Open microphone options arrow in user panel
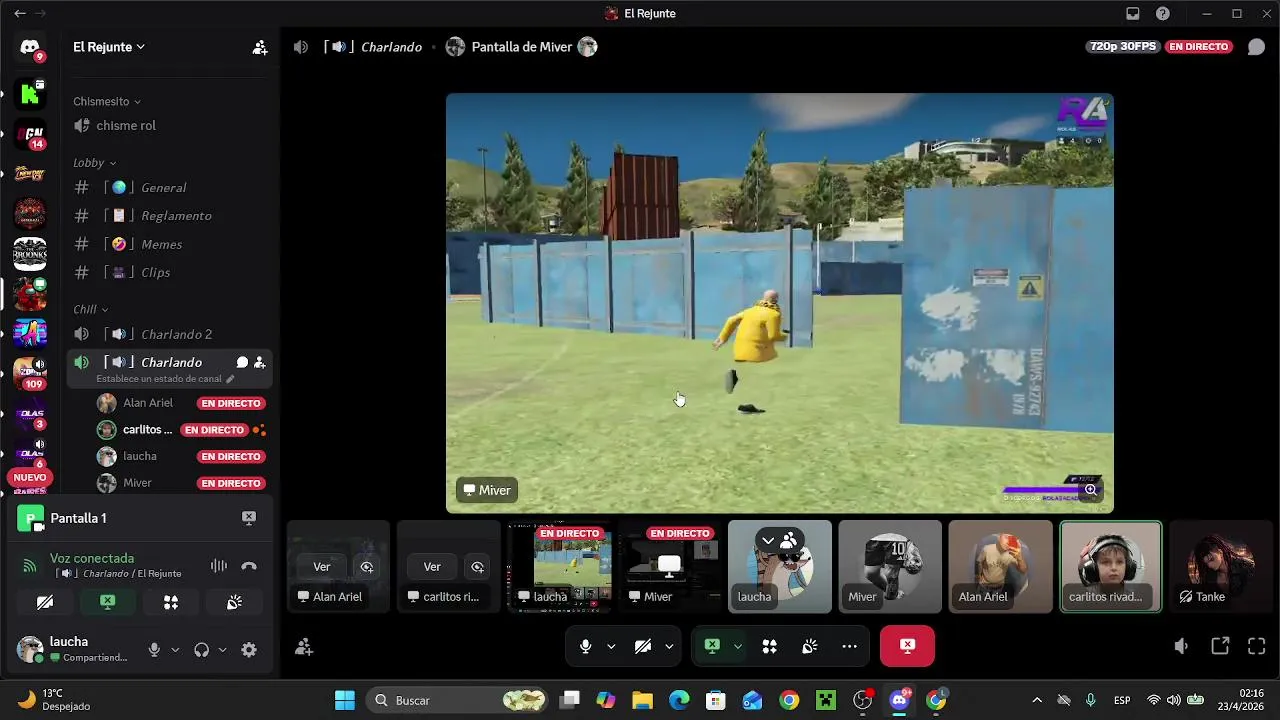 click(175, 650)
